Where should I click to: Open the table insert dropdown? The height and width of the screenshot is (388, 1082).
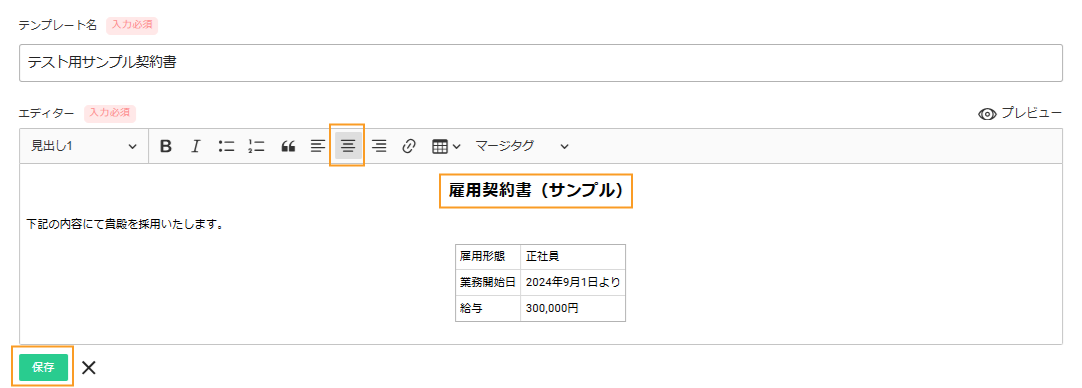pos(446,146)
